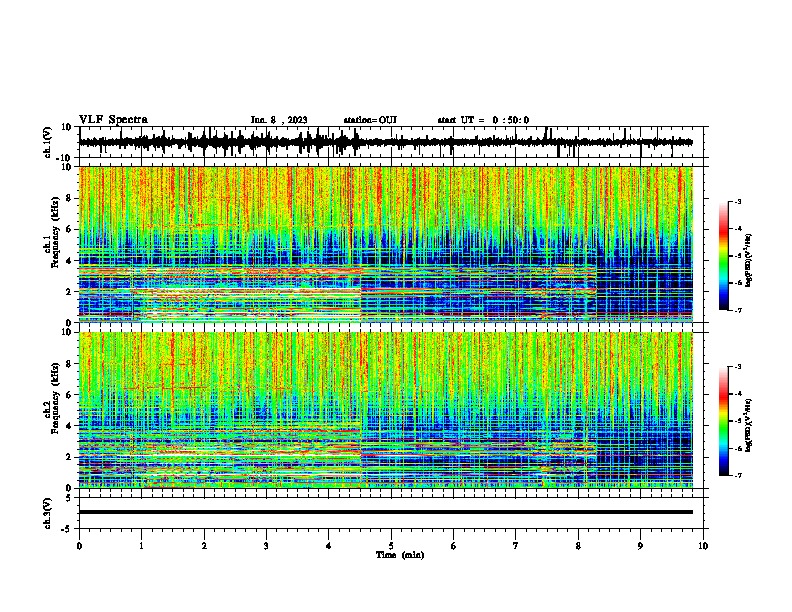
Task: Select the "ch.3(V)" axis label
Action: [48, 514]
